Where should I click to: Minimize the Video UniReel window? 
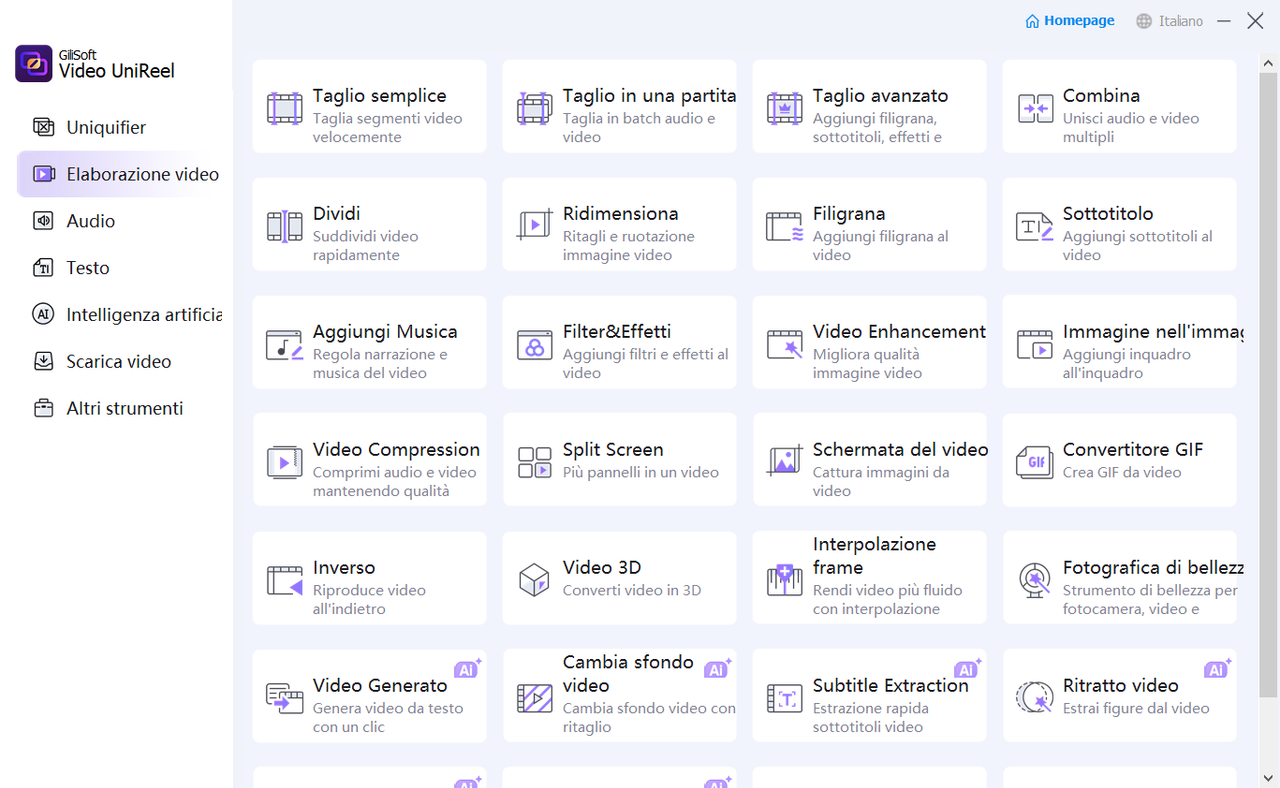[1224, 21]
